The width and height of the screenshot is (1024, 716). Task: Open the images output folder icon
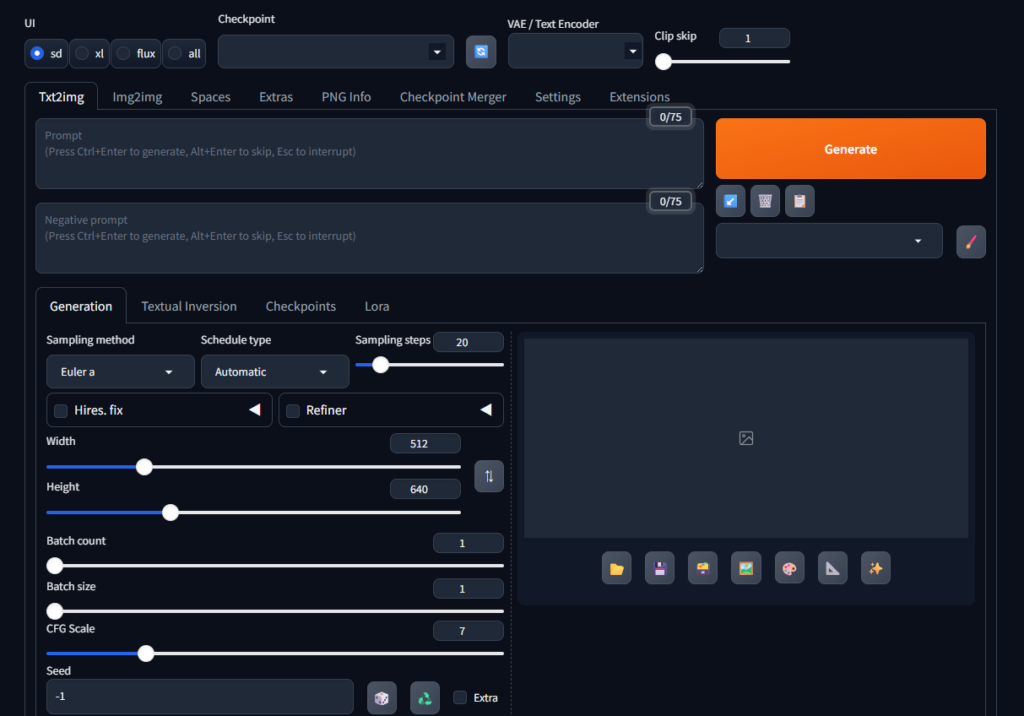pos(617,568)
